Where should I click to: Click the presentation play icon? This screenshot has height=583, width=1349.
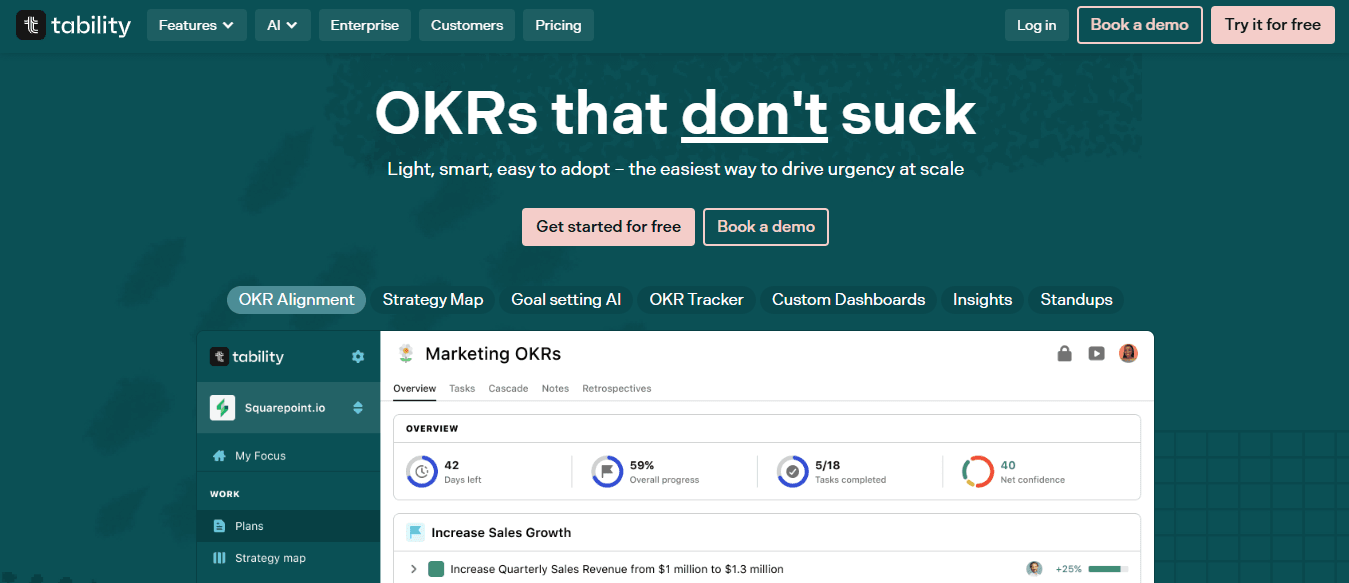pyautogui.click(x=1097, y=353)
